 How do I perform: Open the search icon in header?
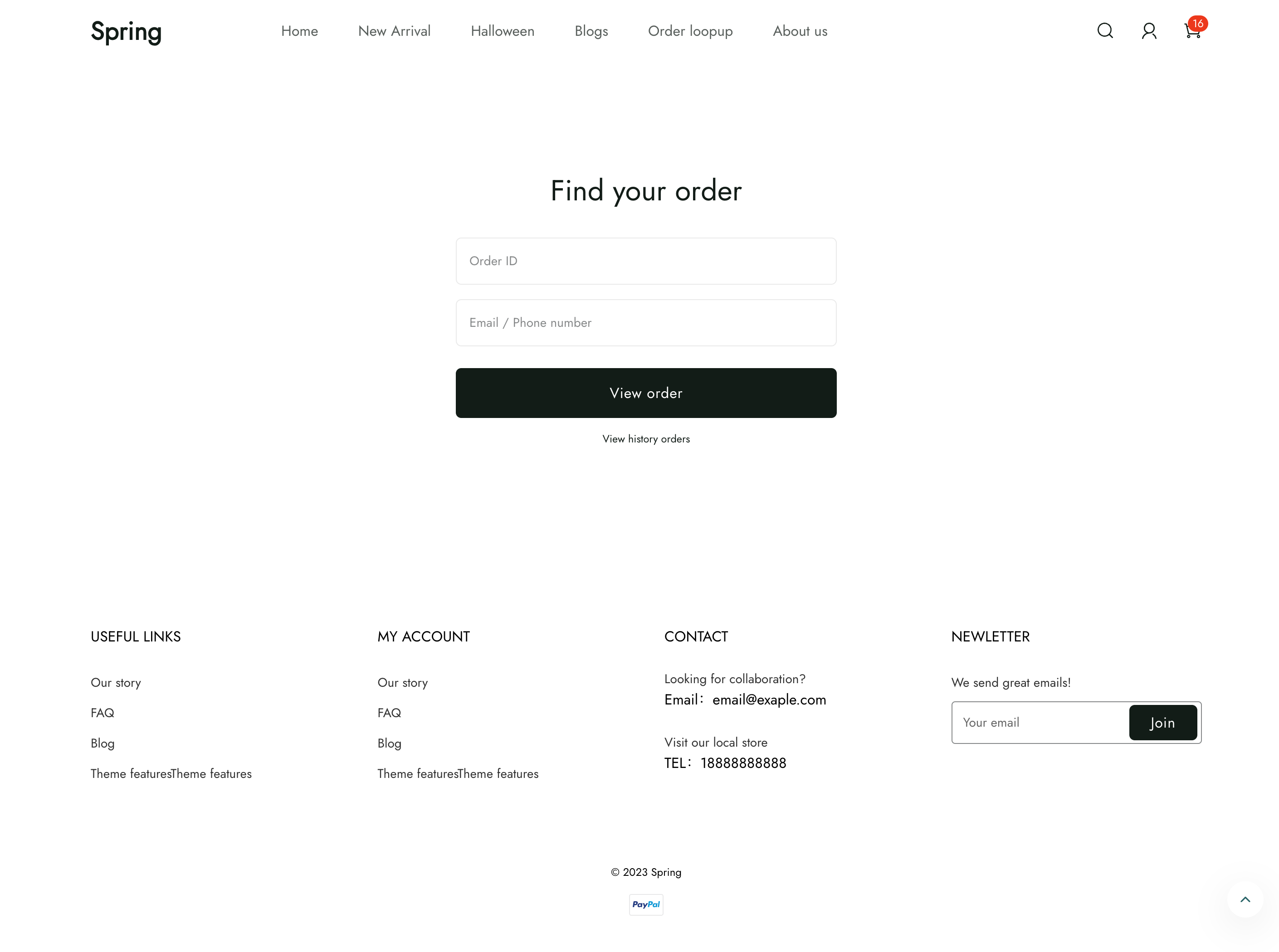1104,30
